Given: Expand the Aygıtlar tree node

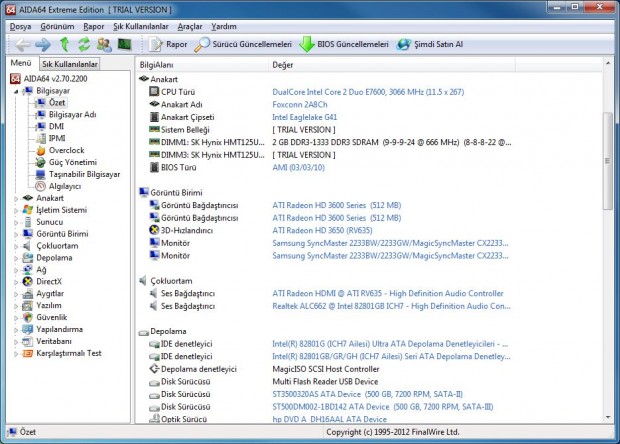Looking at the screenshot, I should click(16, 294).
